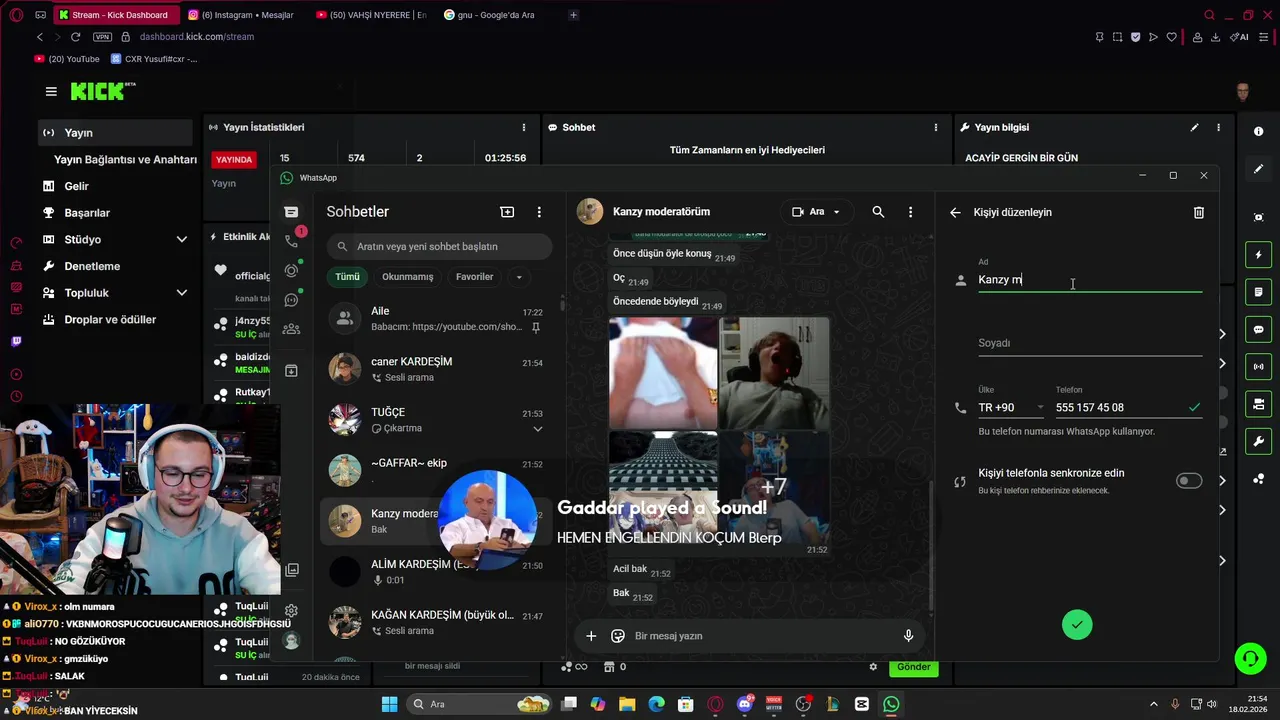Image resolution: width=1280 pixels, height=720 pixels.
Task: Open Yayın Bağlantısı ve Anahtarı
Action: point(125,160)
